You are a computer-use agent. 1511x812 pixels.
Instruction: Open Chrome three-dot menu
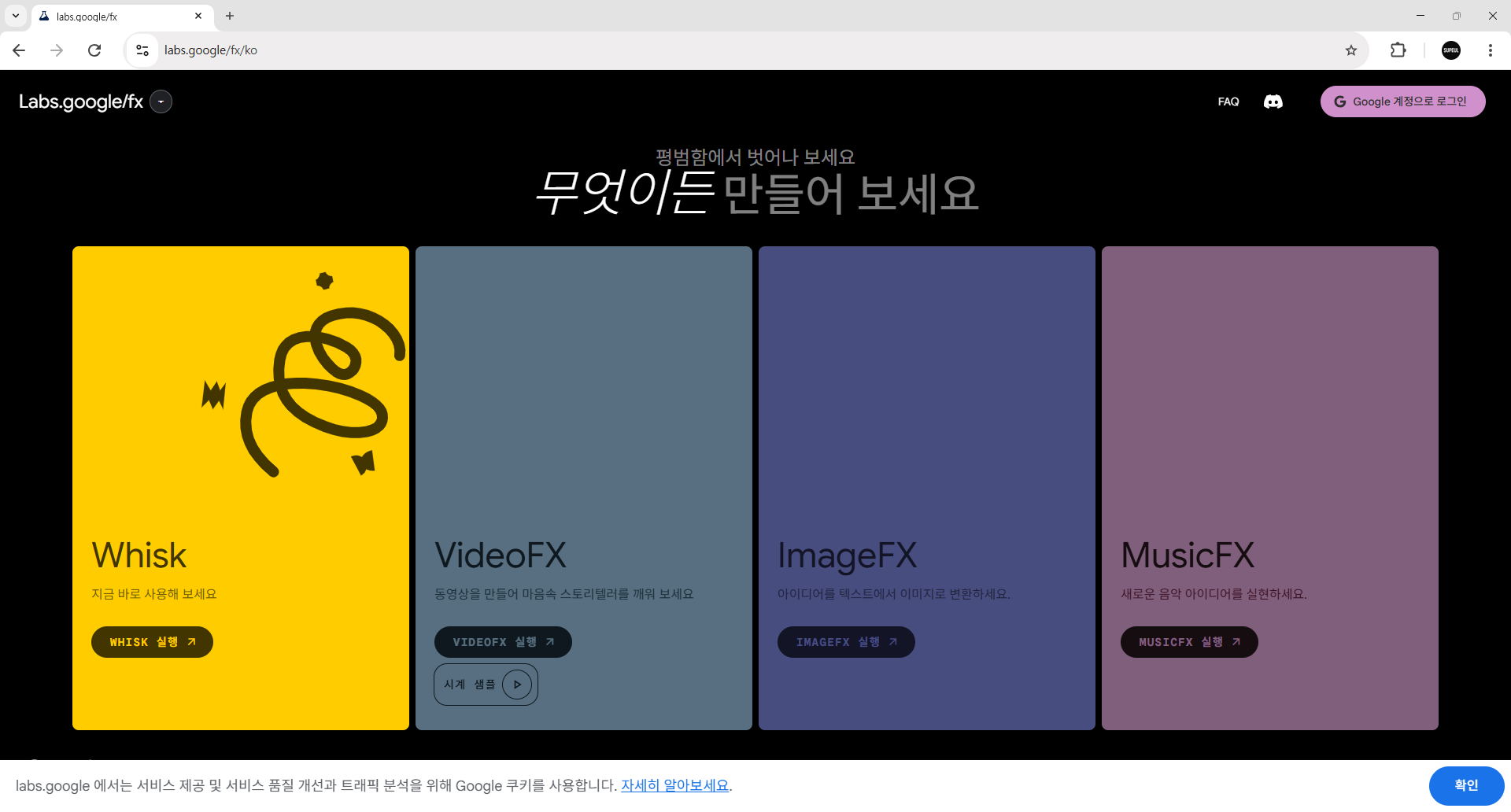(1491, 50)
